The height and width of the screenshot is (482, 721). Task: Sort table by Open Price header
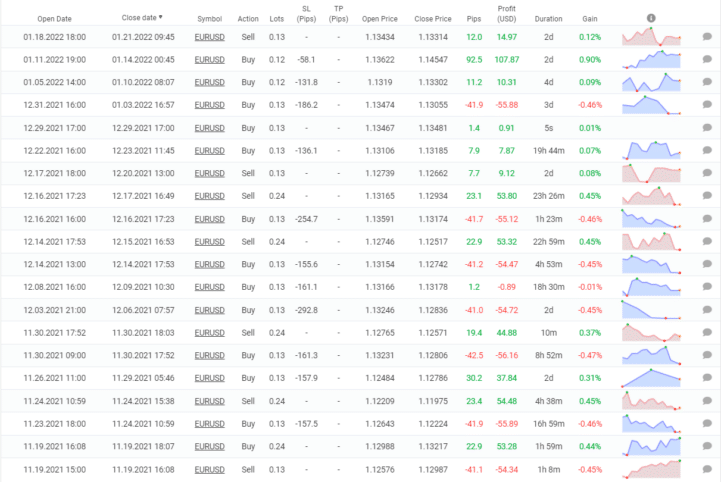coord(379,19)
